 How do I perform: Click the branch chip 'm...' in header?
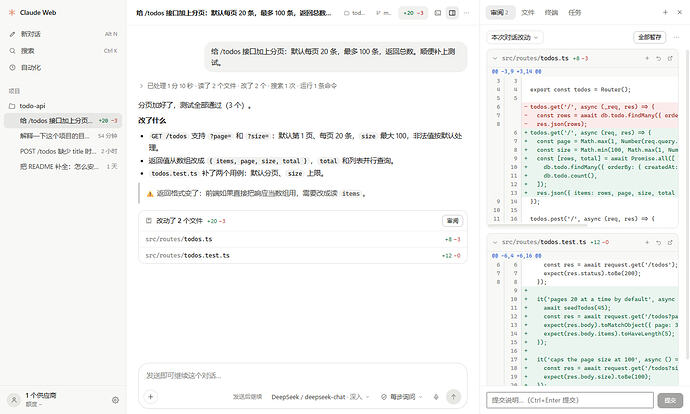[x=383, y=13]
